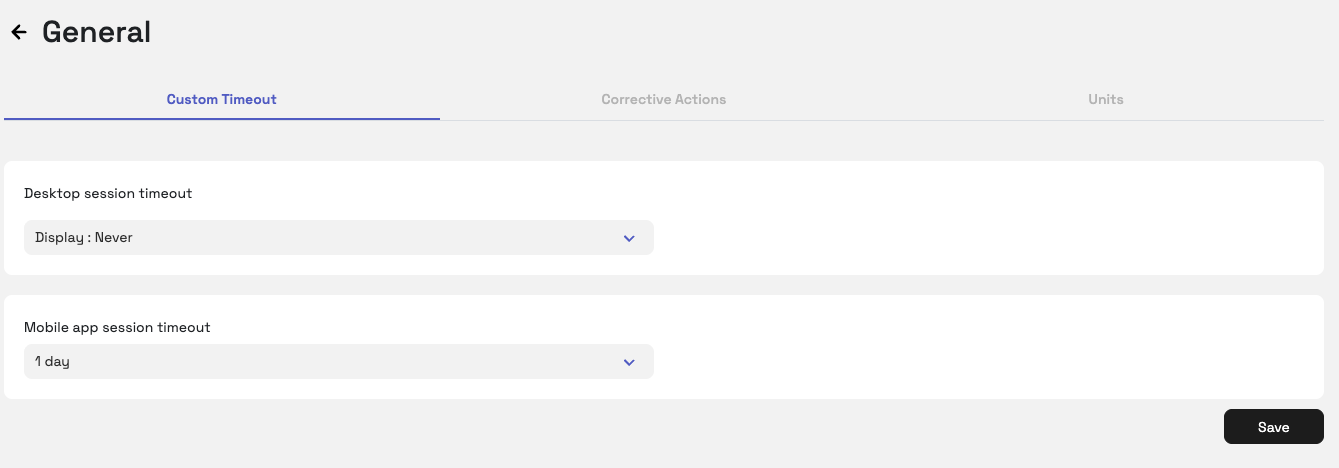This screenshot has width=1339, height=468.
Task: Click the blue underline beneath Custom Timeout
Action: 221,119
